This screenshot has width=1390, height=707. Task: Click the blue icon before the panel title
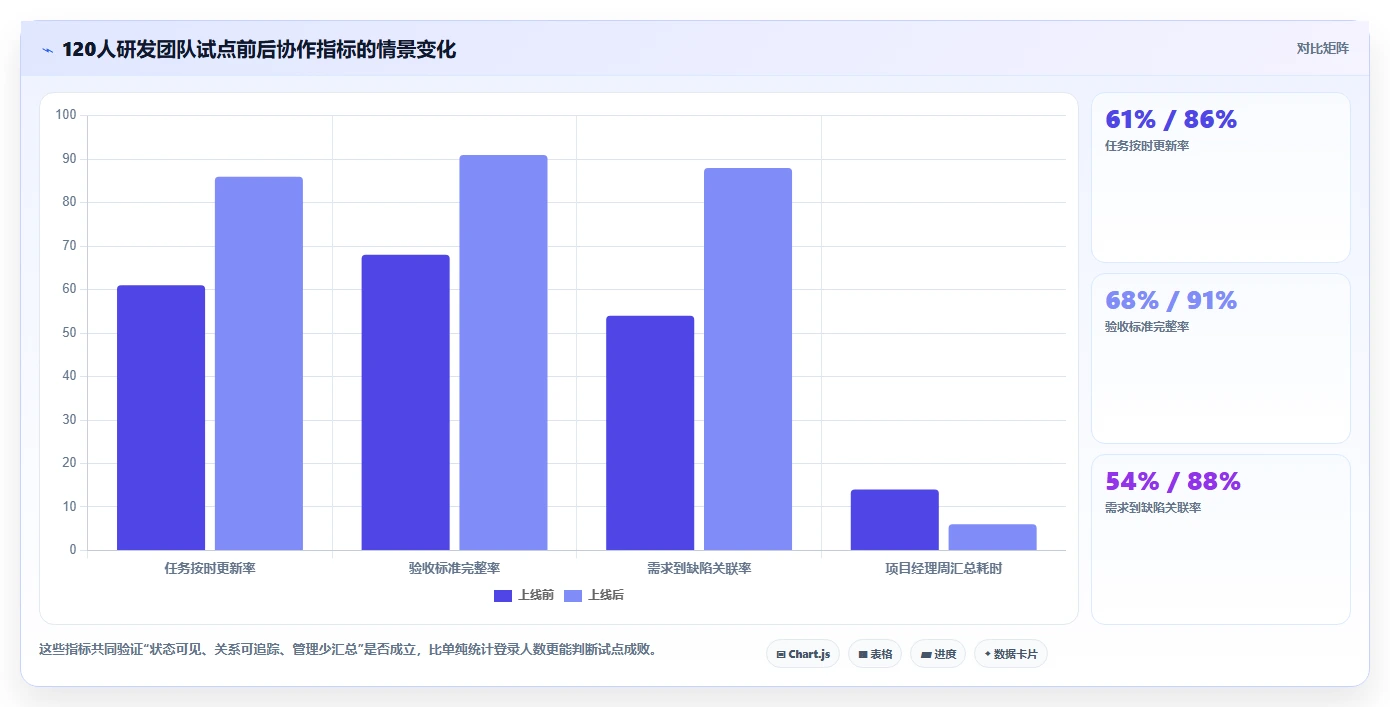[47, 50]
